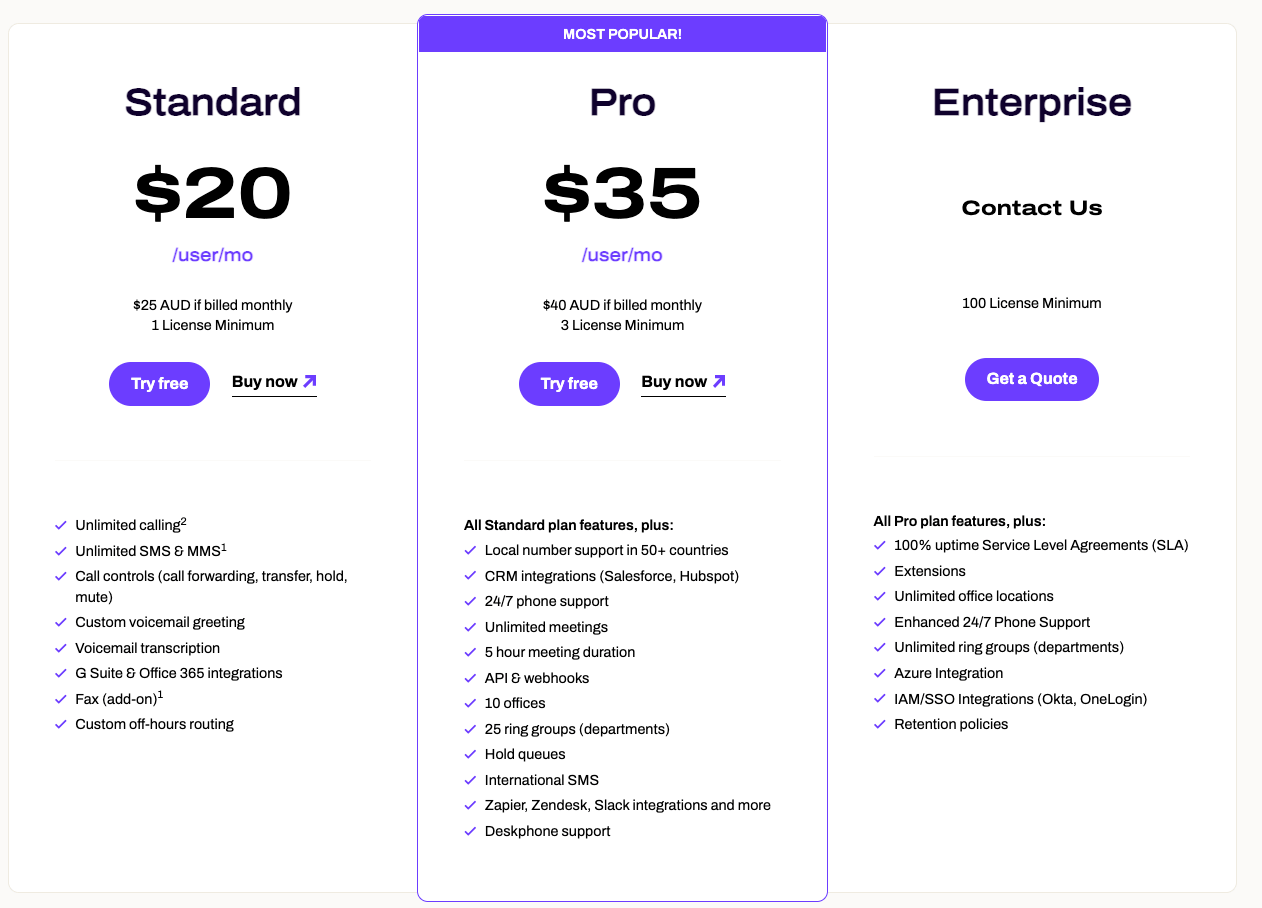Click the MOST POPULAR! banner

click(622, 32)
